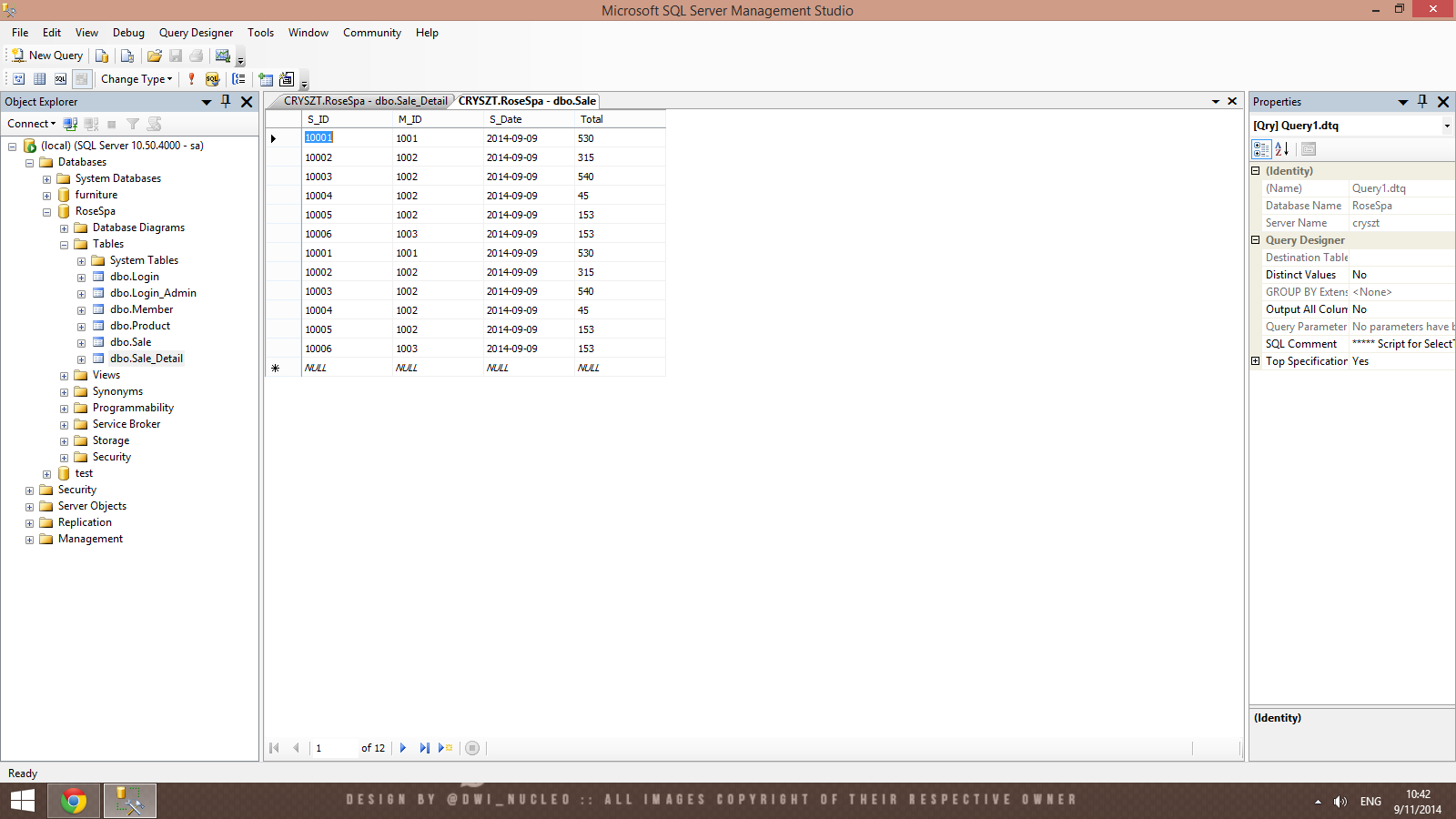Click the Alphabetical sort icon in Properties
1456x819 pixels.
pos(1281,149)
